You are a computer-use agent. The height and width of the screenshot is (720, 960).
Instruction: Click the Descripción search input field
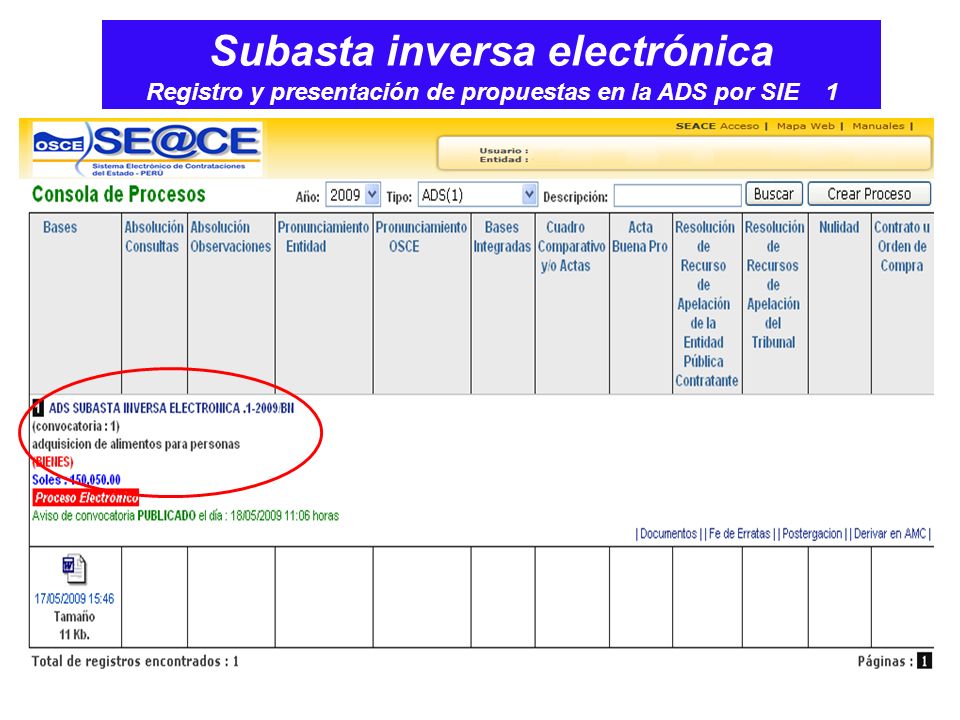677,196
